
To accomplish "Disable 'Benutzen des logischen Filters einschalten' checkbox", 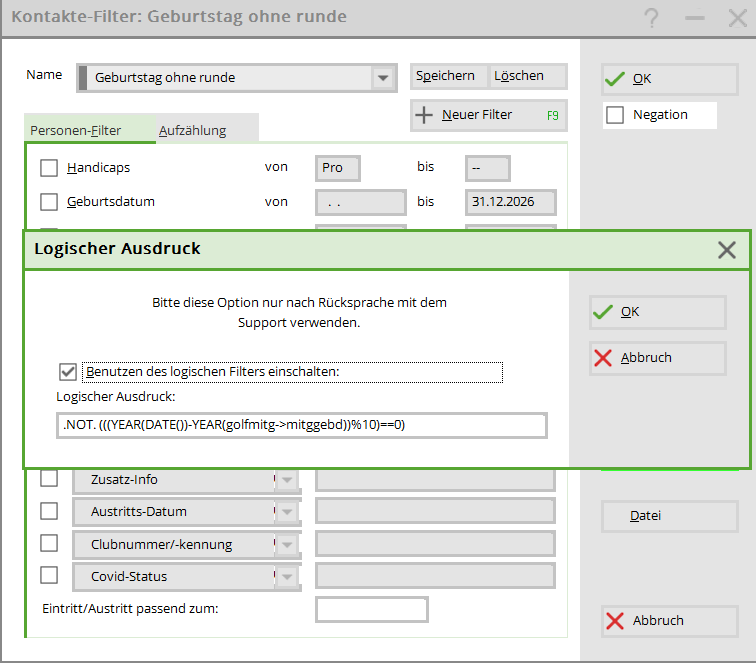I will click(68, 372).
